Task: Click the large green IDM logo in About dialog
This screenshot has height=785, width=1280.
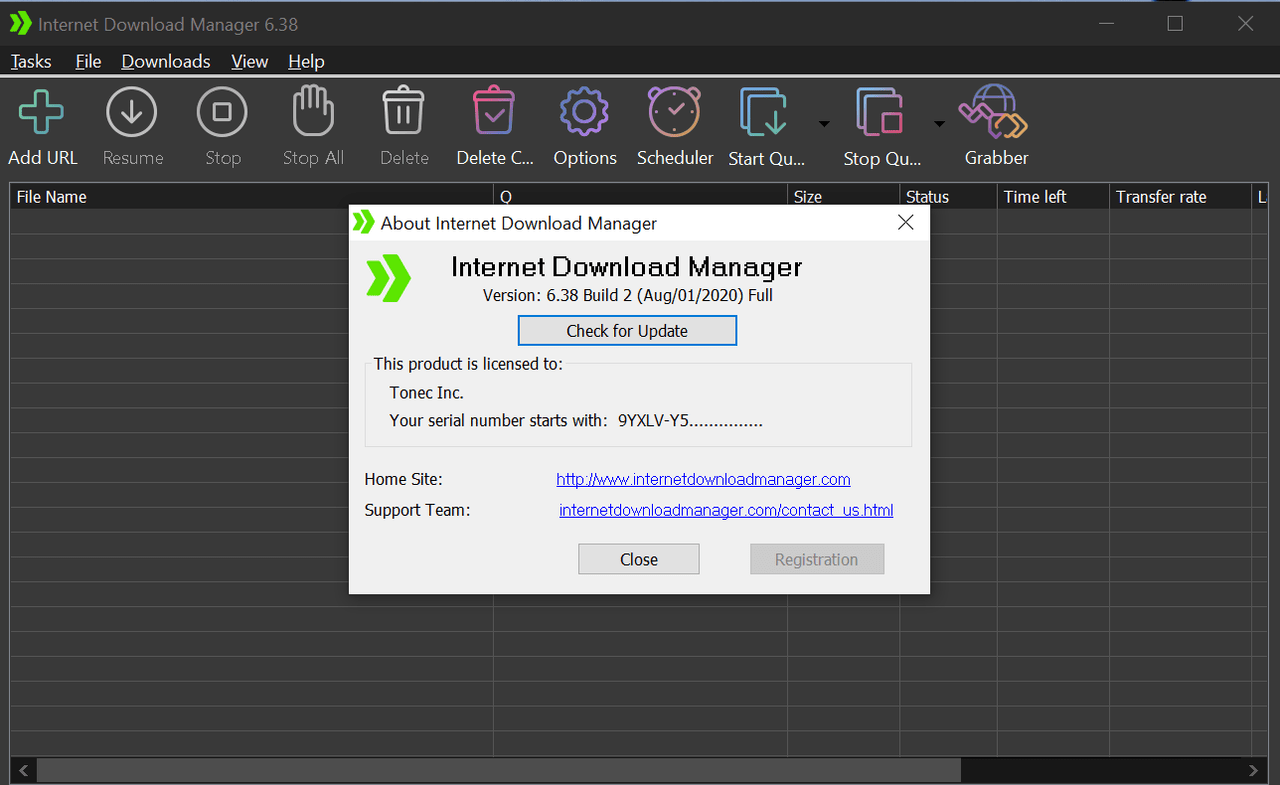Action: point(389,278)
